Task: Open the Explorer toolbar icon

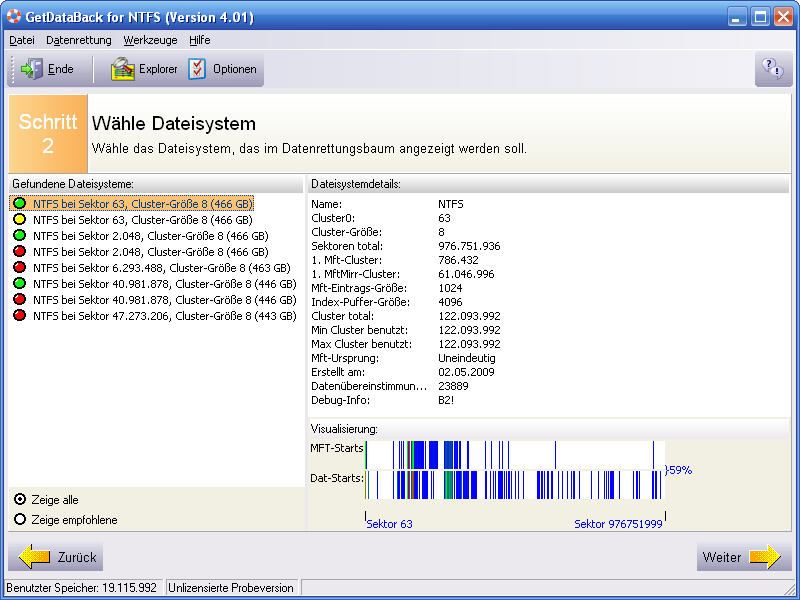Action: coord(122,69)
